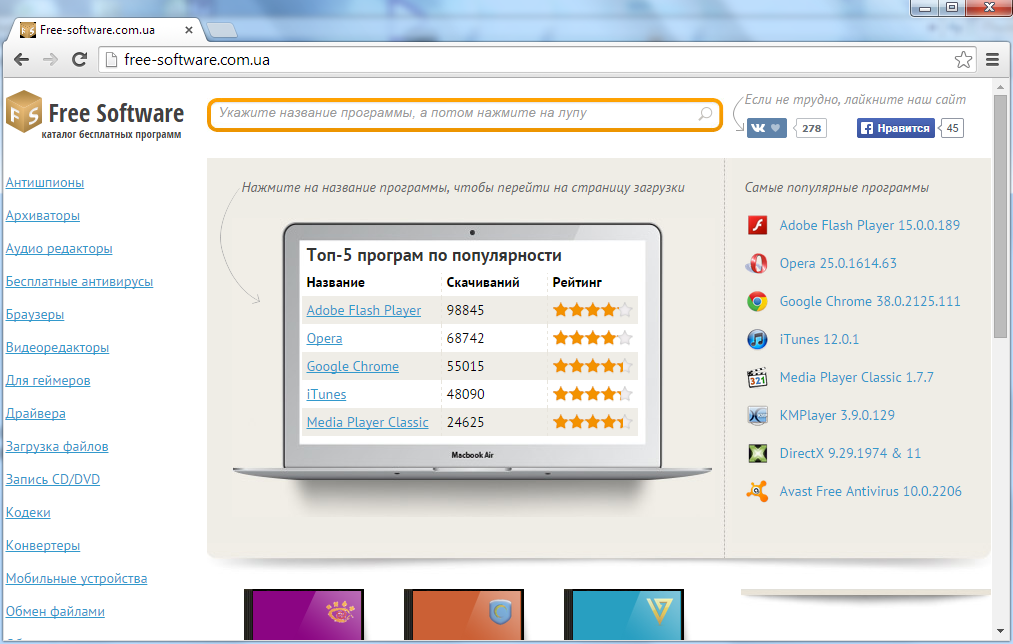The height and width of the screenshot is (644, 1013).
Task: Click the Adobe Flash Player icon
Action: [757, 225]
